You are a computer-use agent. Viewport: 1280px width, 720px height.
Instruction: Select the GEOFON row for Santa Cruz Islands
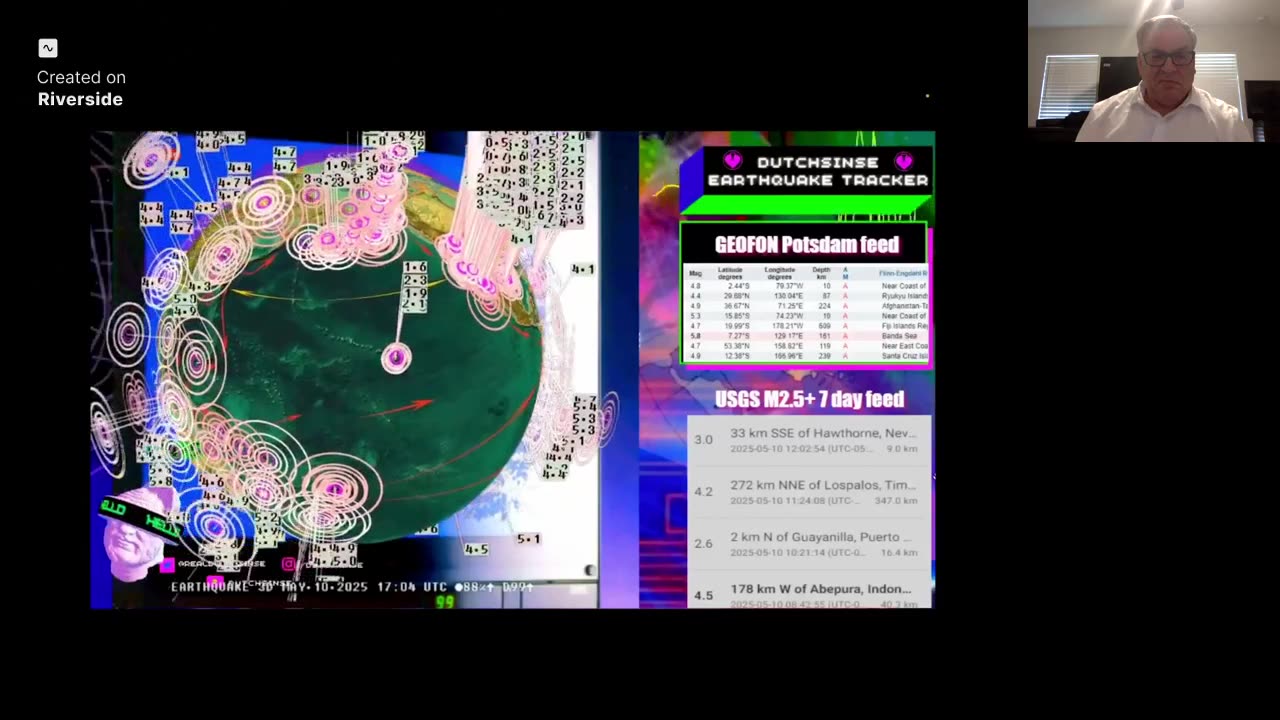tap(807, 356)
